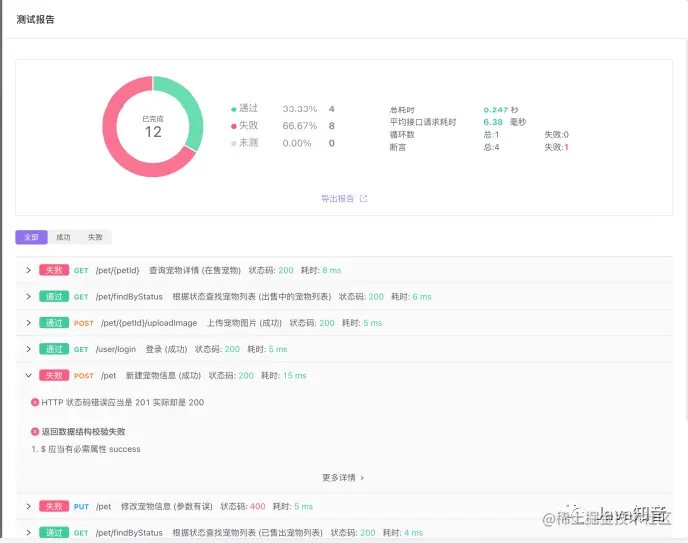Expand the POST uploadImage result row

(29, 323)
